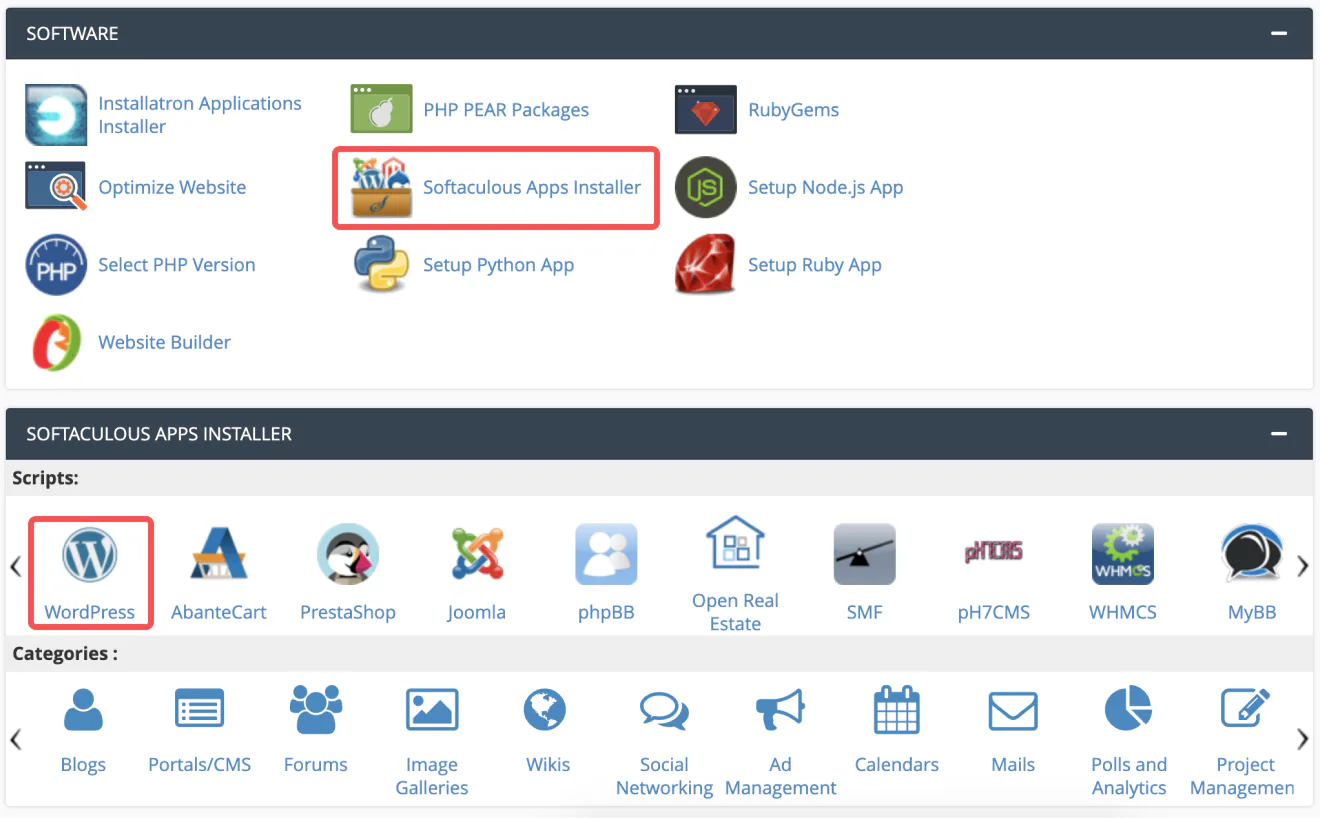Screen dimensions: 1320x818
Task: Open the Open Real Estate script icon
Action: (x=735, y=544)
